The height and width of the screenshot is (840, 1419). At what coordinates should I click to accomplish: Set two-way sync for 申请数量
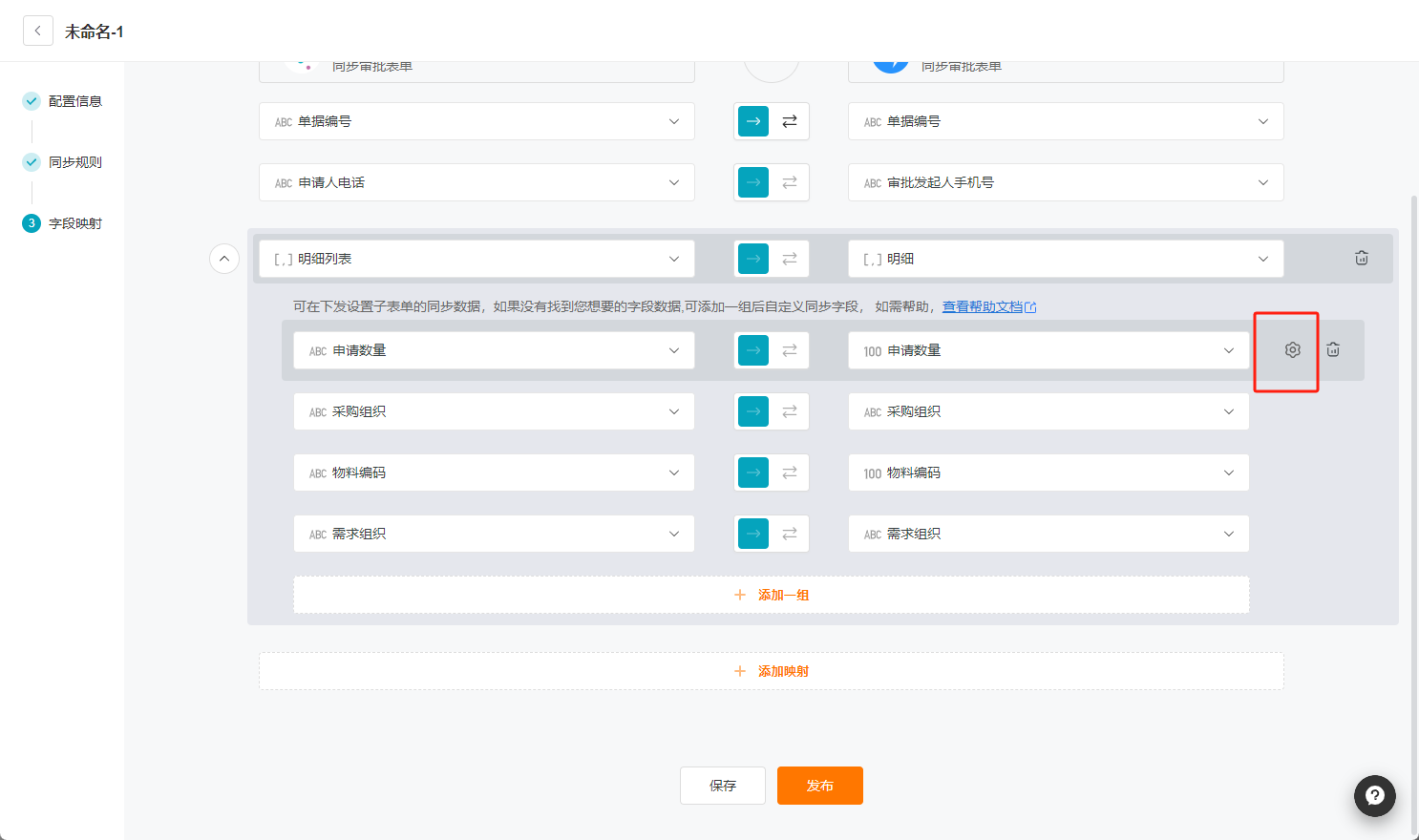pos(790,350)
